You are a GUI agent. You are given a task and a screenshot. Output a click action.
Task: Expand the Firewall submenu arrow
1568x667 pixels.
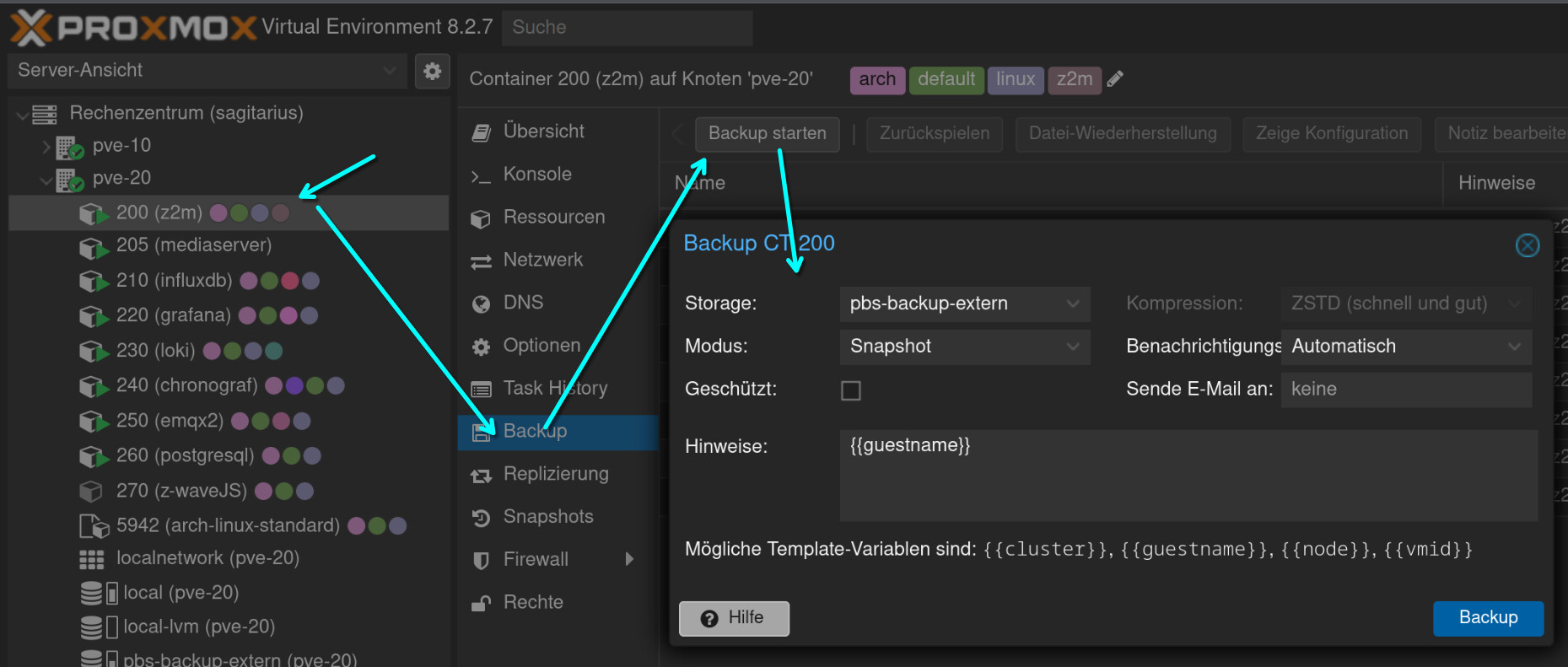point(629,559)
